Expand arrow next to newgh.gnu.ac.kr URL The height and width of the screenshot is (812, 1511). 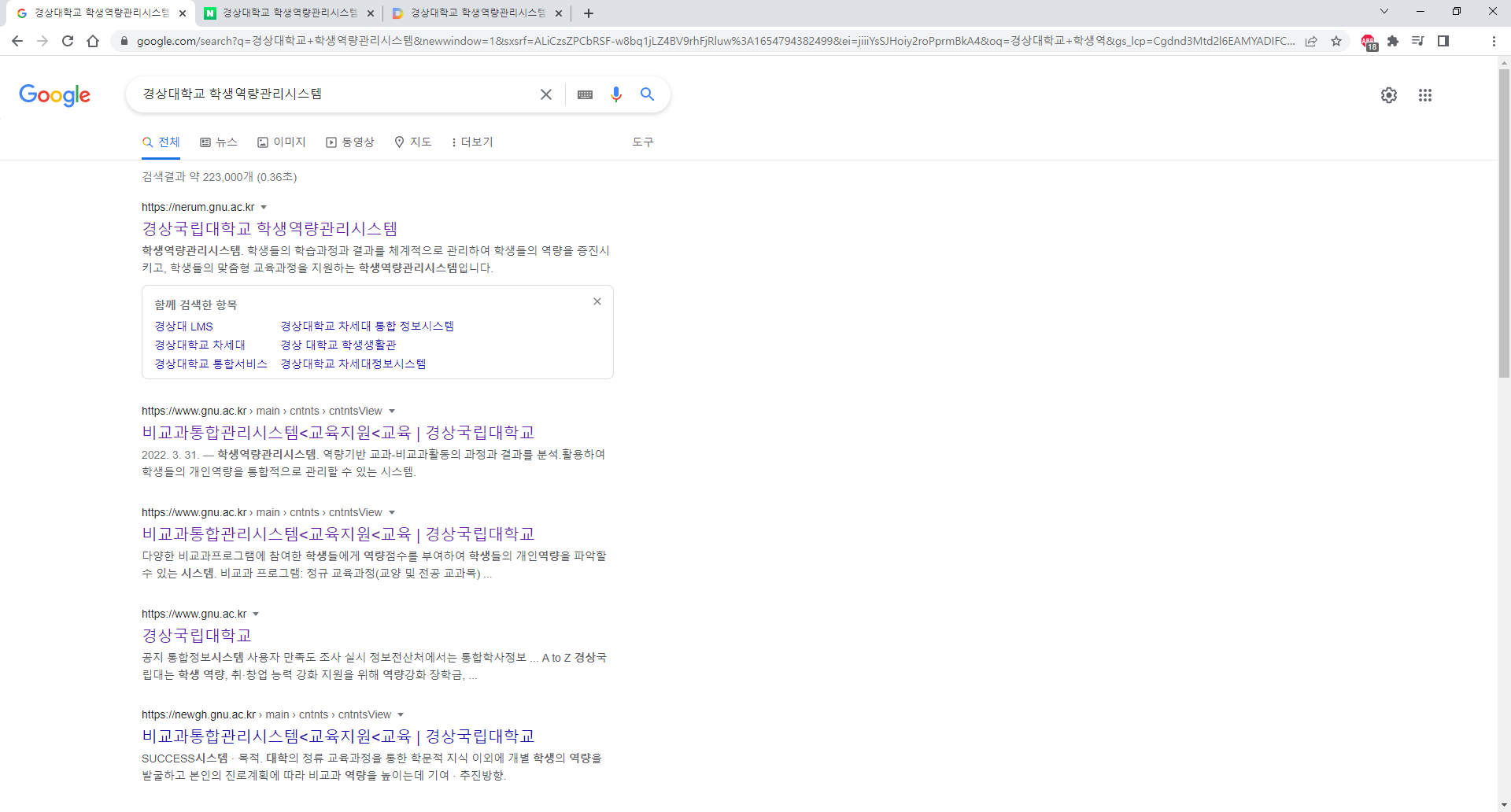pos(401,715)
